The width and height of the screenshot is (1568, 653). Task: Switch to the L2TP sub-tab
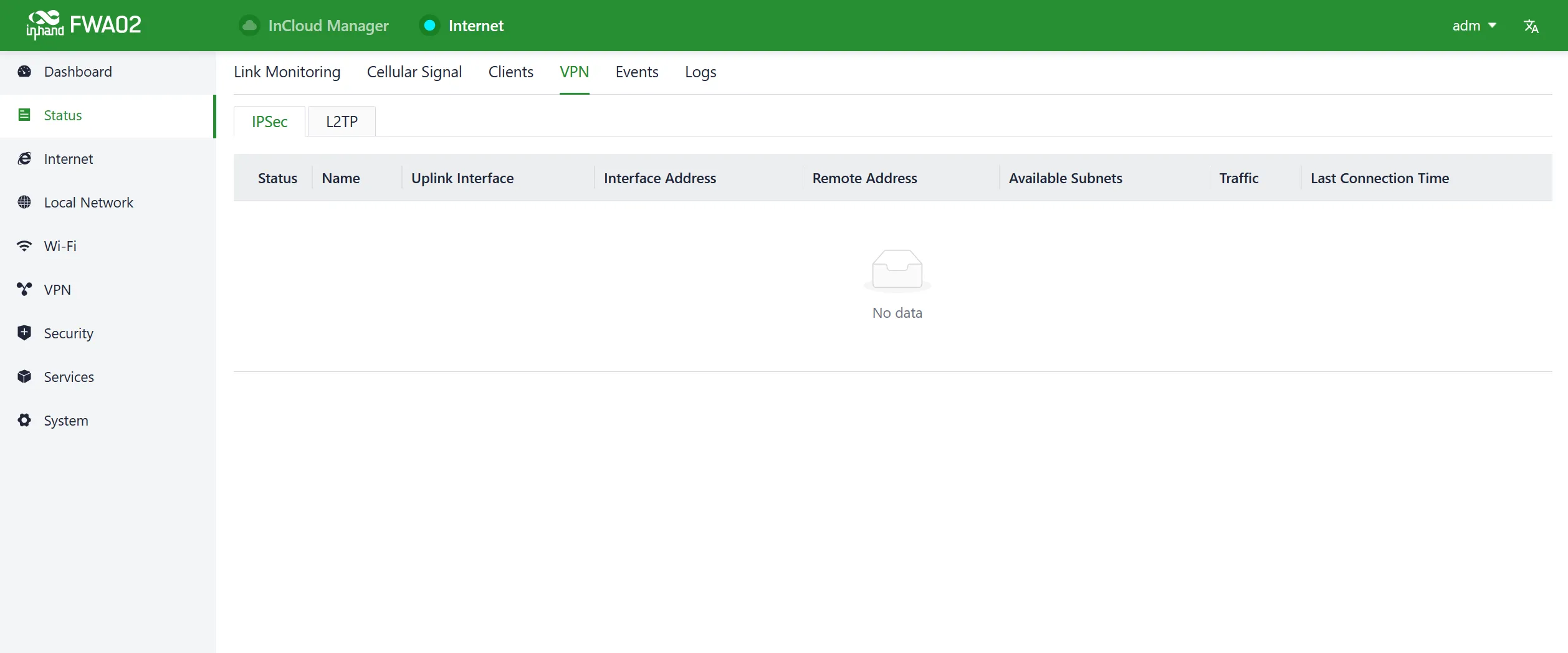tap(342, 122)
